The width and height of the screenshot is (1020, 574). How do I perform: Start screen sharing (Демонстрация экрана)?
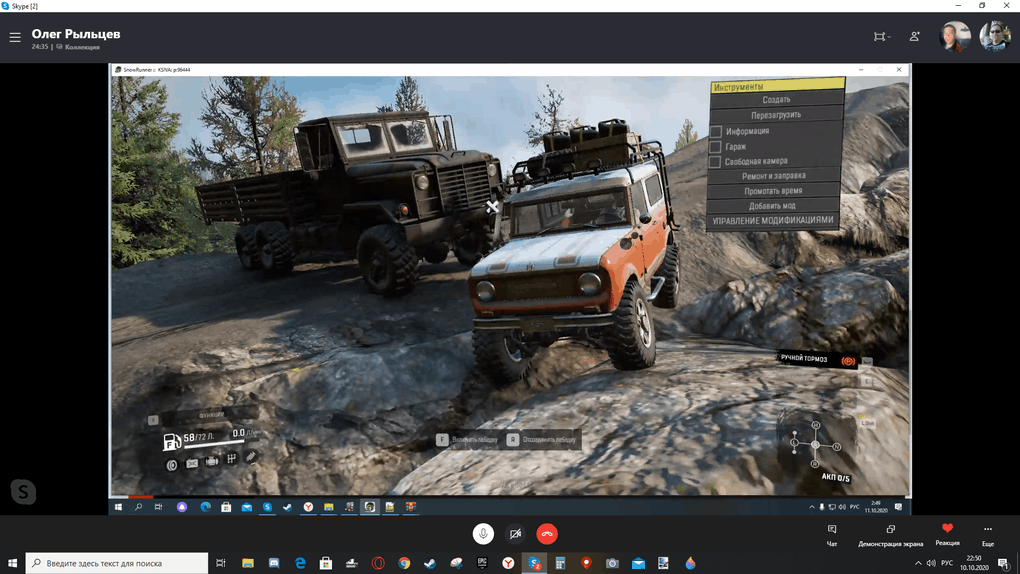coord(890,534)
